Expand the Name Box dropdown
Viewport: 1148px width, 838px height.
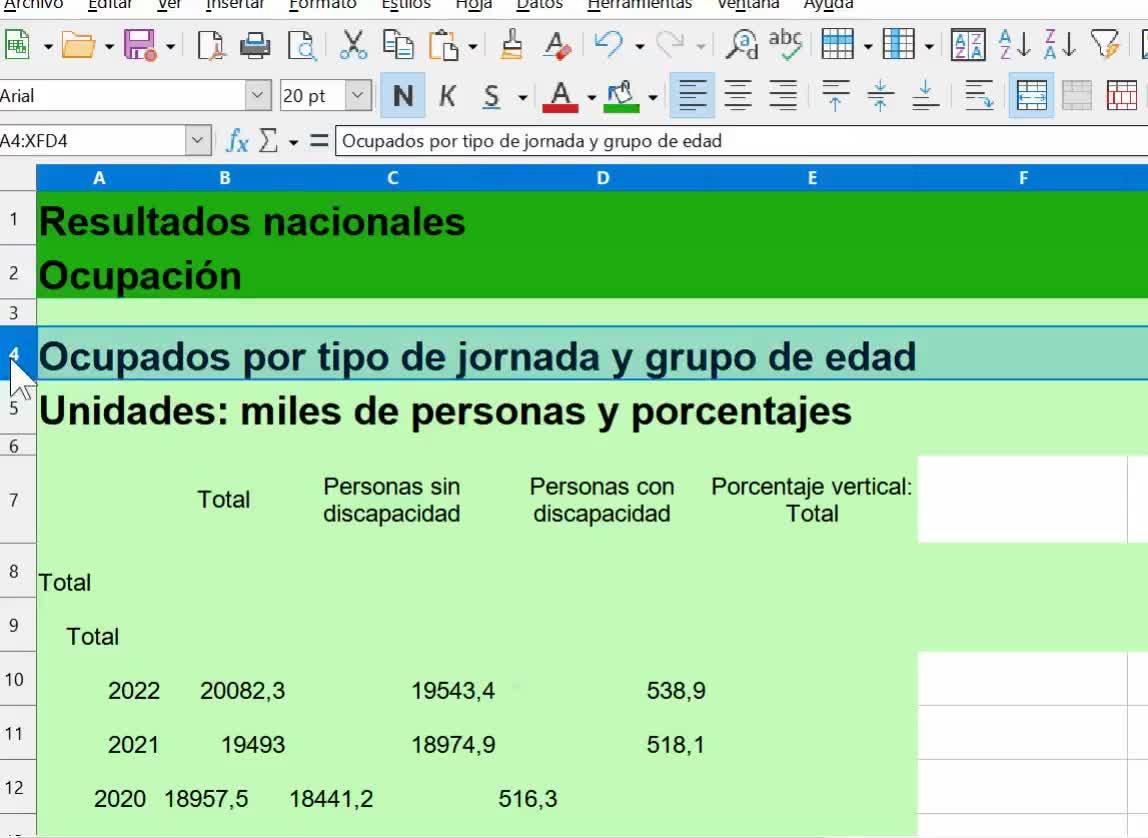tap(198, 141)
